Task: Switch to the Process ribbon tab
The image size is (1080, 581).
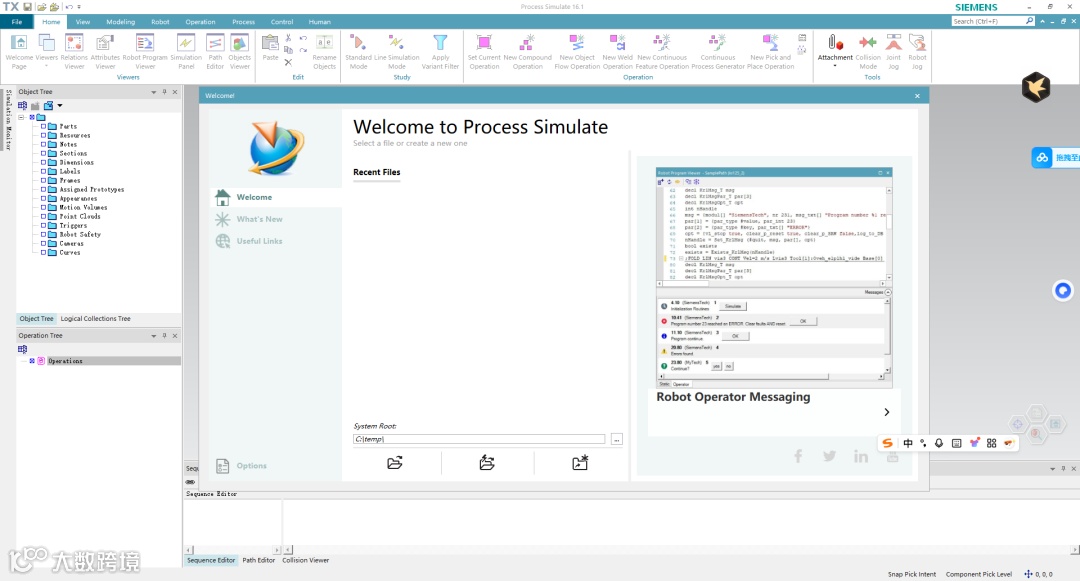Action: [x=243, y=22]
